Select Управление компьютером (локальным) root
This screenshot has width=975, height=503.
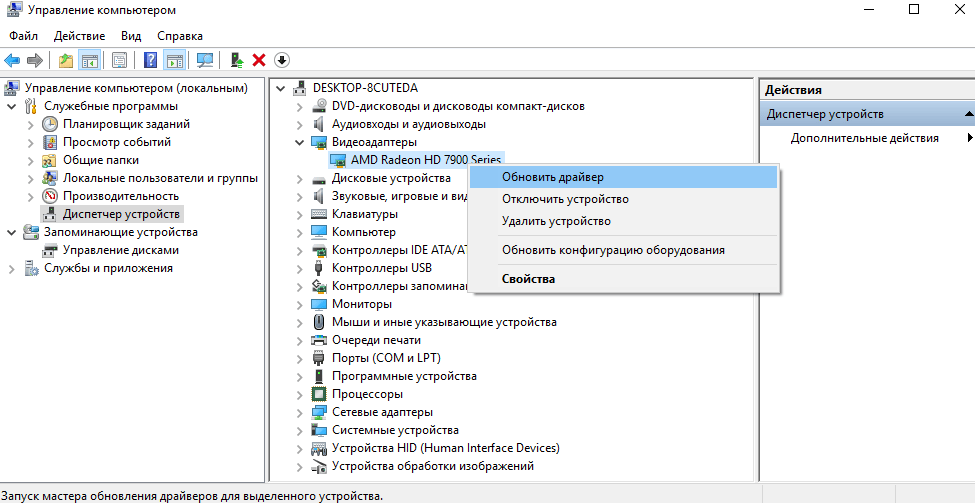(x=136, y=88)
